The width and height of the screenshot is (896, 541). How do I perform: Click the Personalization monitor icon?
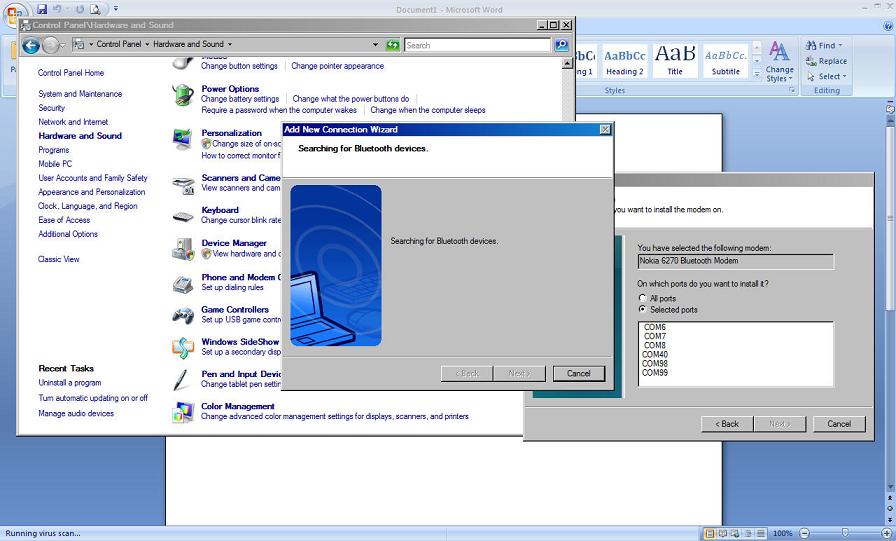pyautogui.click(x=183, y=139)
